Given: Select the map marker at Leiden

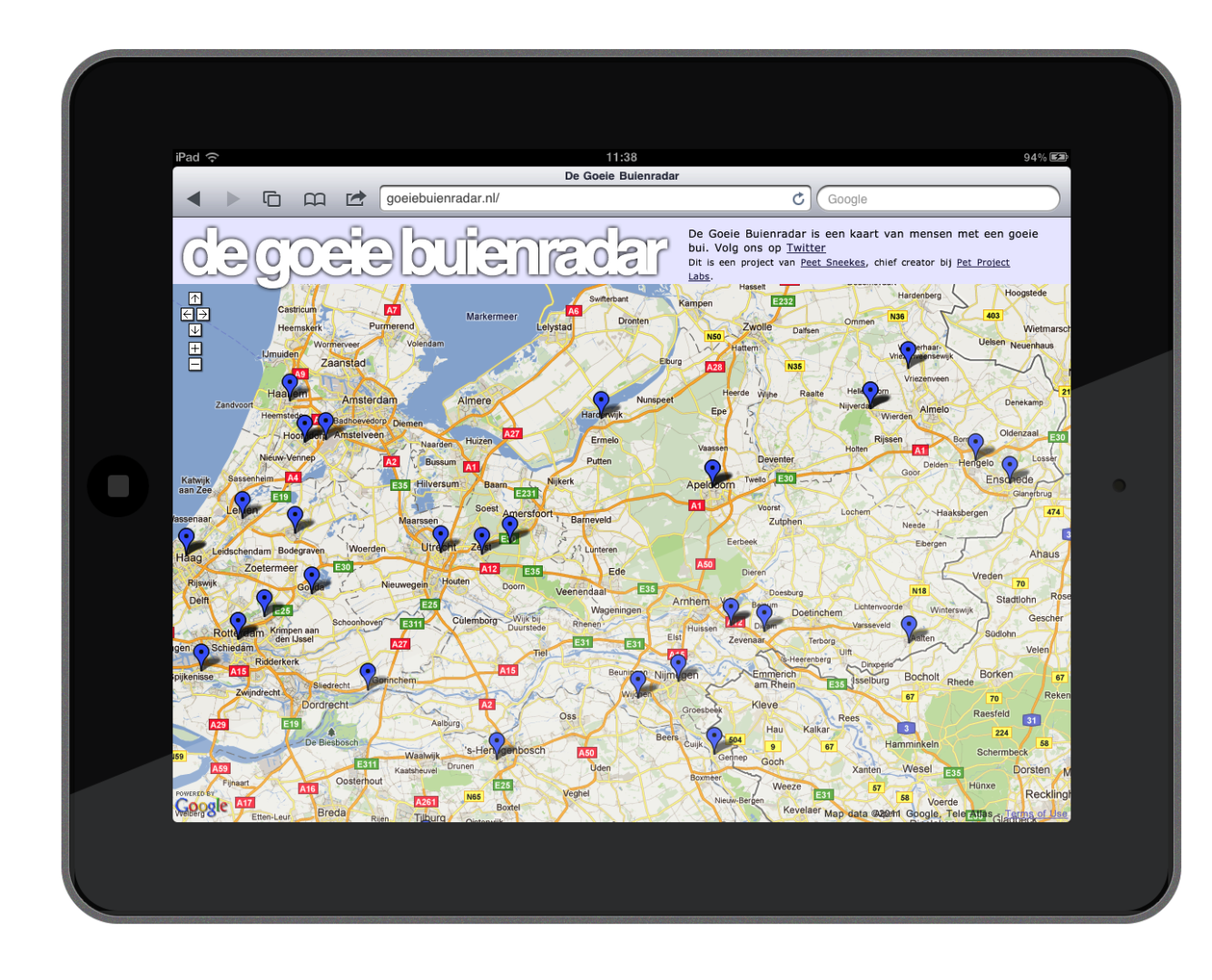Looking at the screenshot, I should point(242,503).
